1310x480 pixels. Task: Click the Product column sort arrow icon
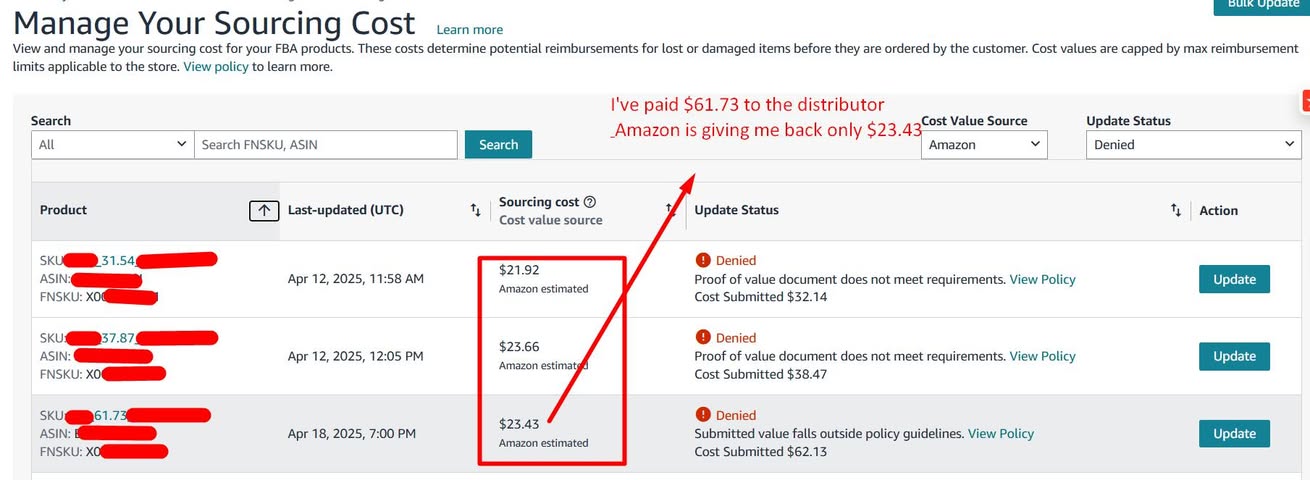(264, 210)
